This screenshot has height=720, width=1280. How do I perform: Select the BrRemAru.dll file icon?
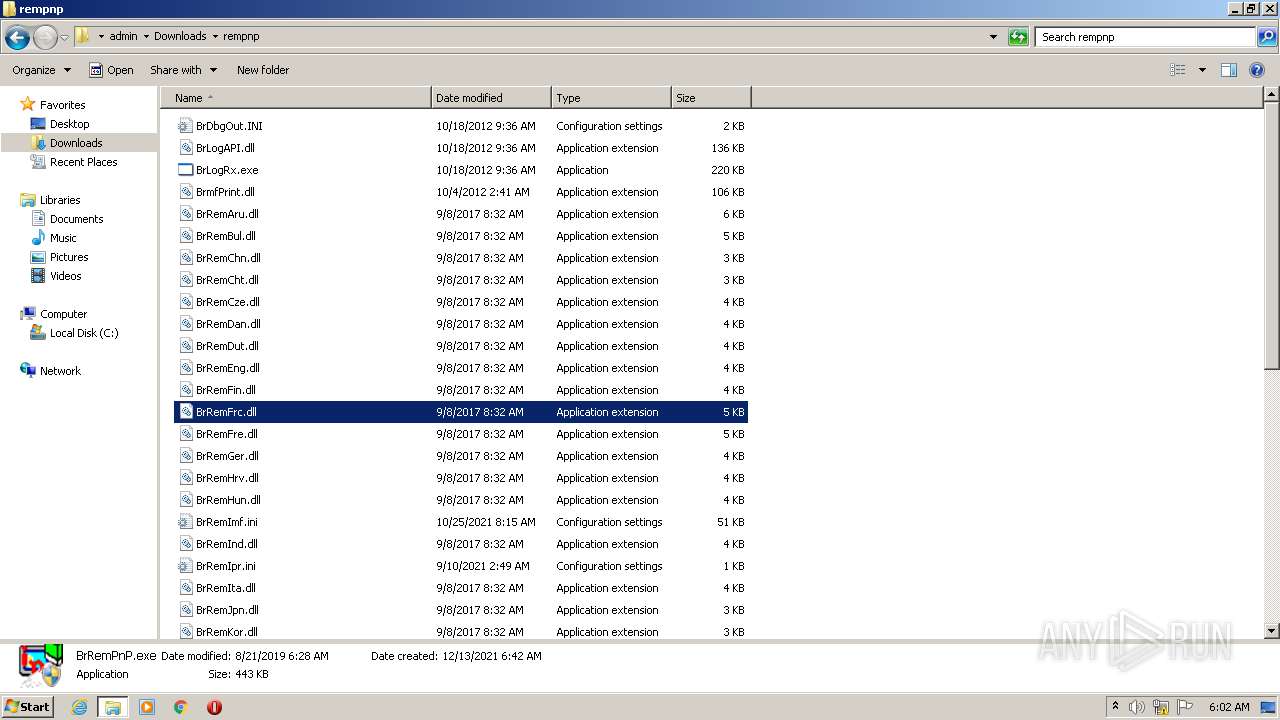(x=185, y=214)
